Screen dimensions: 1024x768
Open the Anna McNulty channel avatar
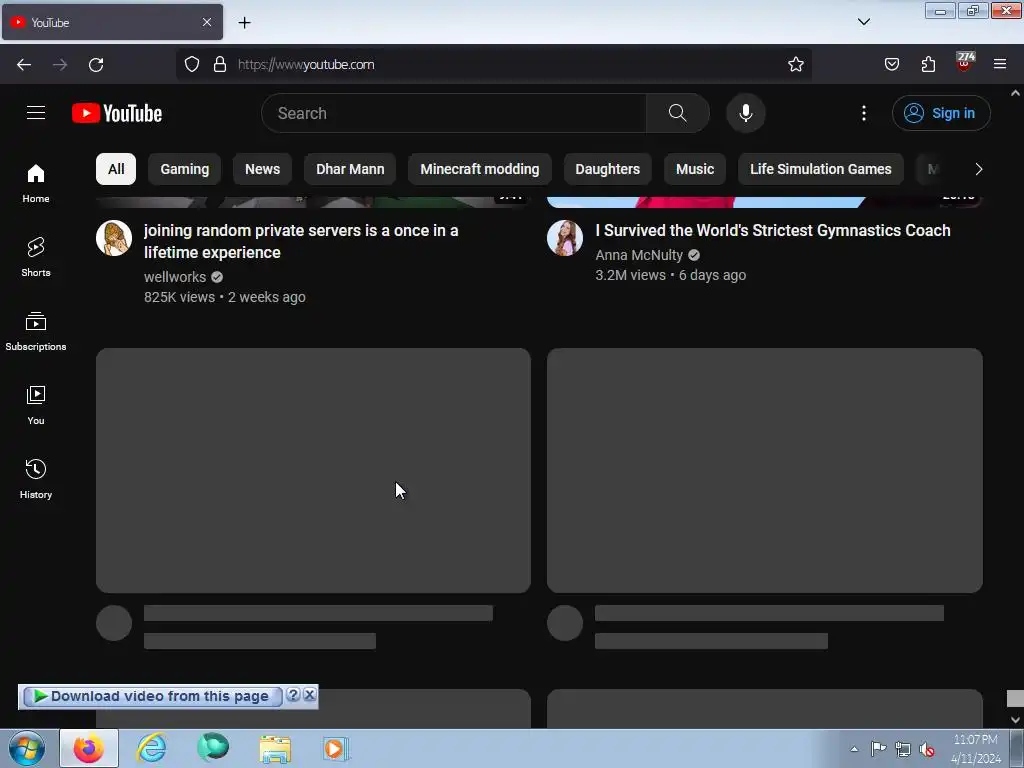(x=565, y=238)
